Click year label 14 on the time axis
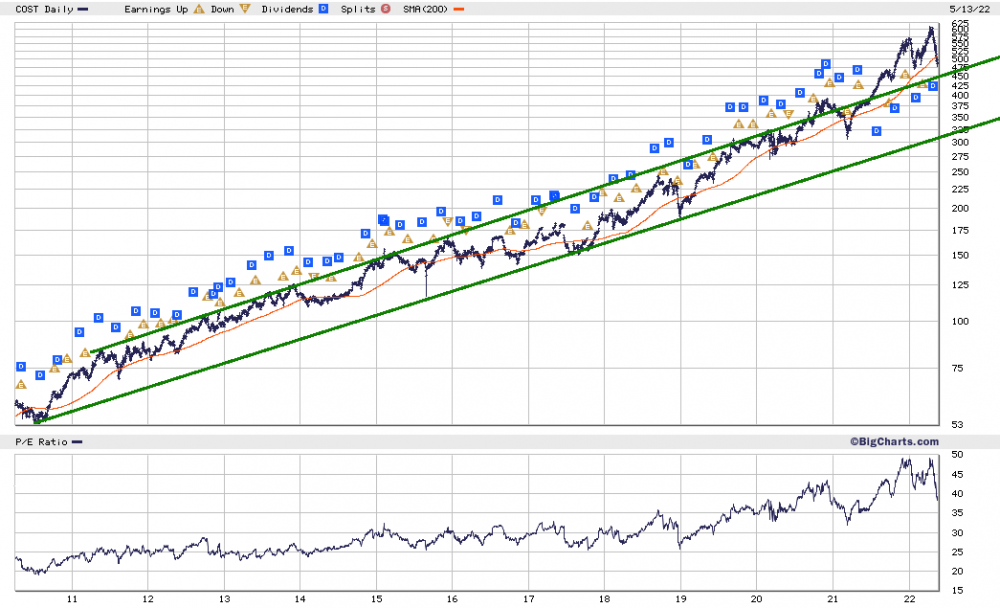The image size is (1000, 608). coord(300,598)
